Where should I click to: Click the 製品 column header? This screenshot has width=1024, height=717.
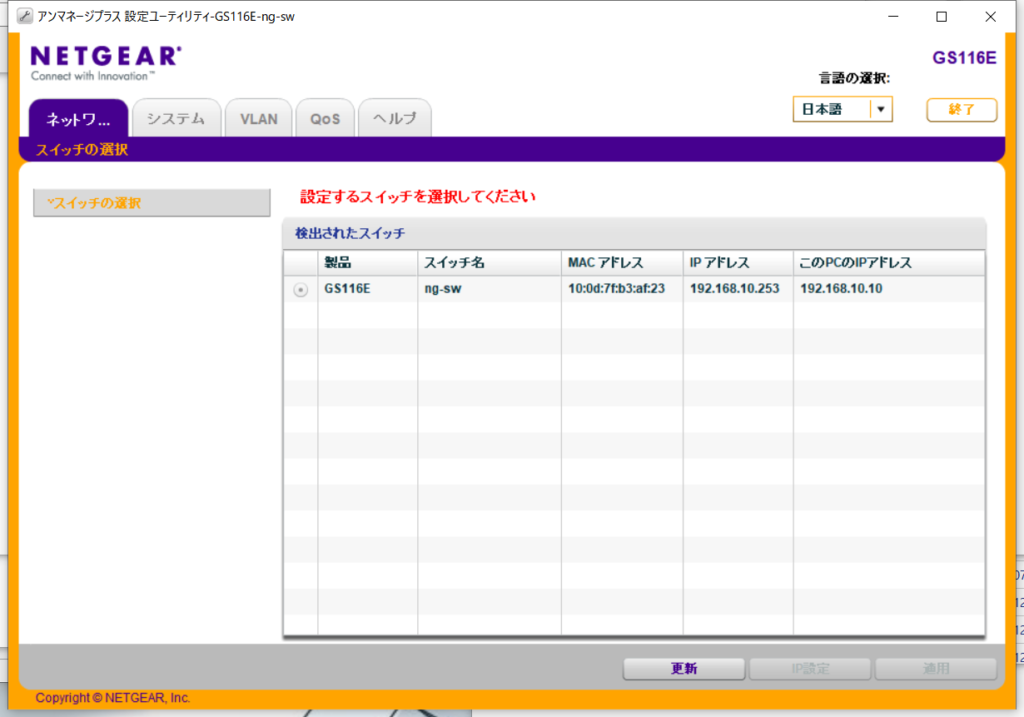pyautogui.click(x=368, y=263)
